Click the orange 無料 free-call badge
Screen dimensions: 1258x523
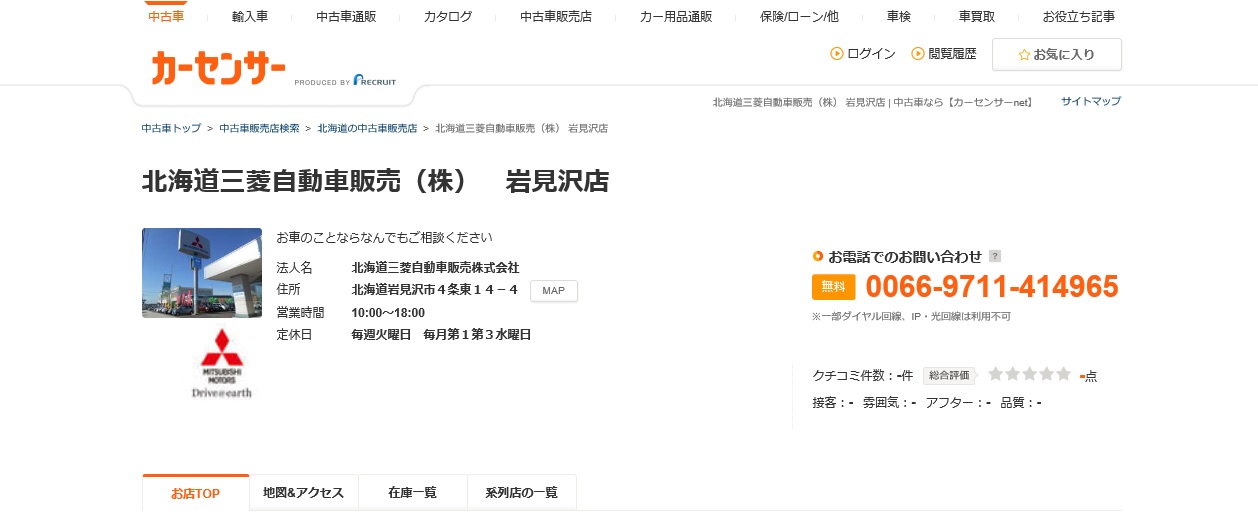[834, 287]
